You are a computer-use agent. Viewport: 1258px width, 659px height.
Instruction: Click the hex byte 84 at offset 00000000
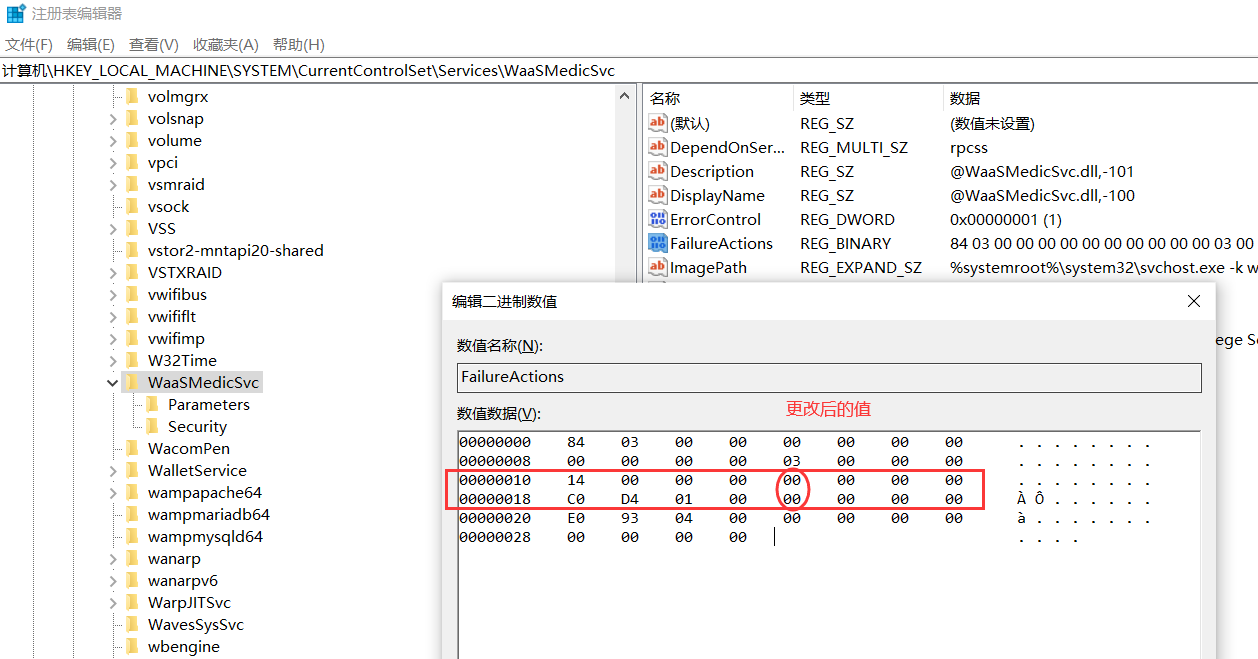point(575,442)
